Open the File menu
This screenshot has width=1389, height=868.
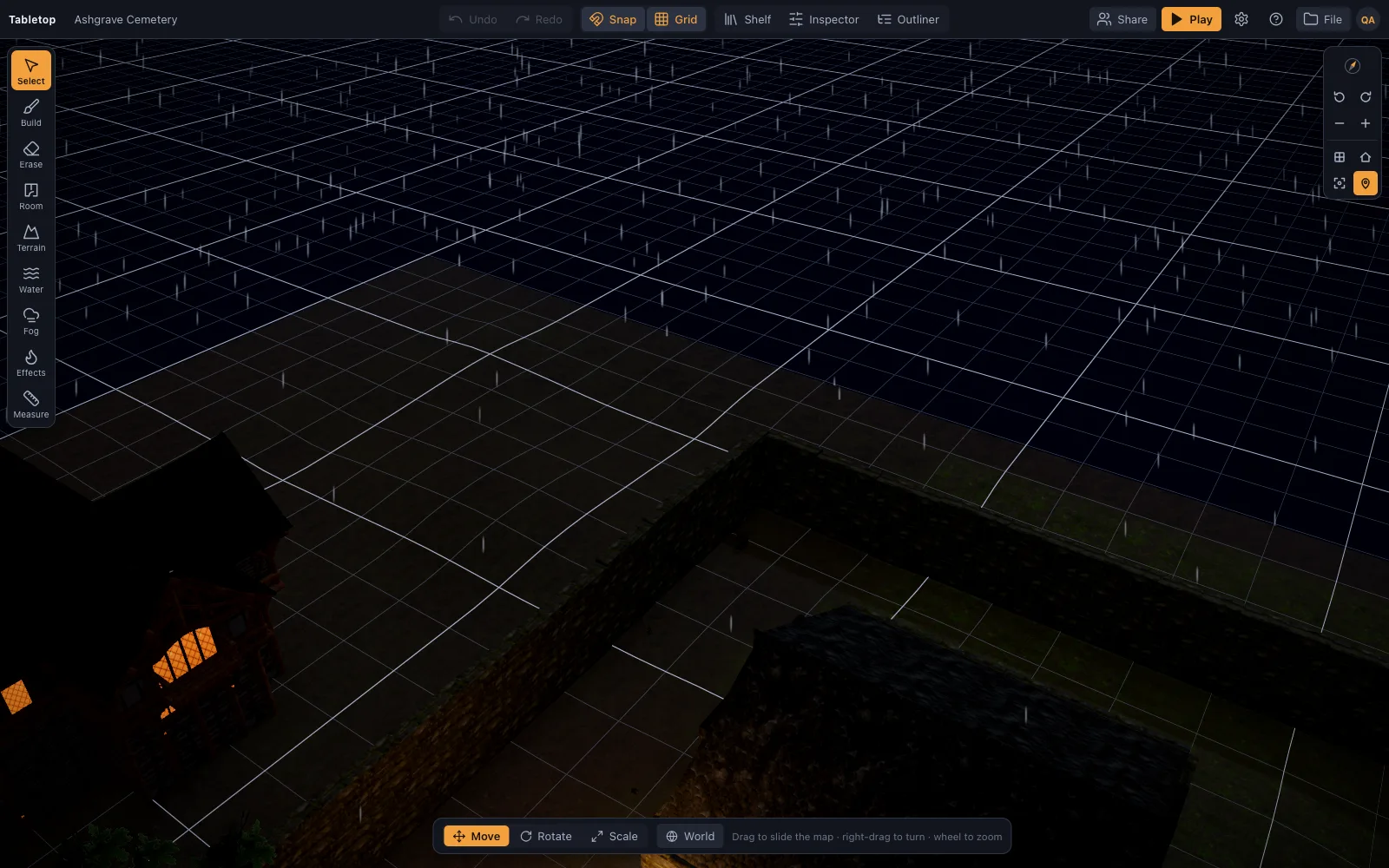pos(1323,19)
